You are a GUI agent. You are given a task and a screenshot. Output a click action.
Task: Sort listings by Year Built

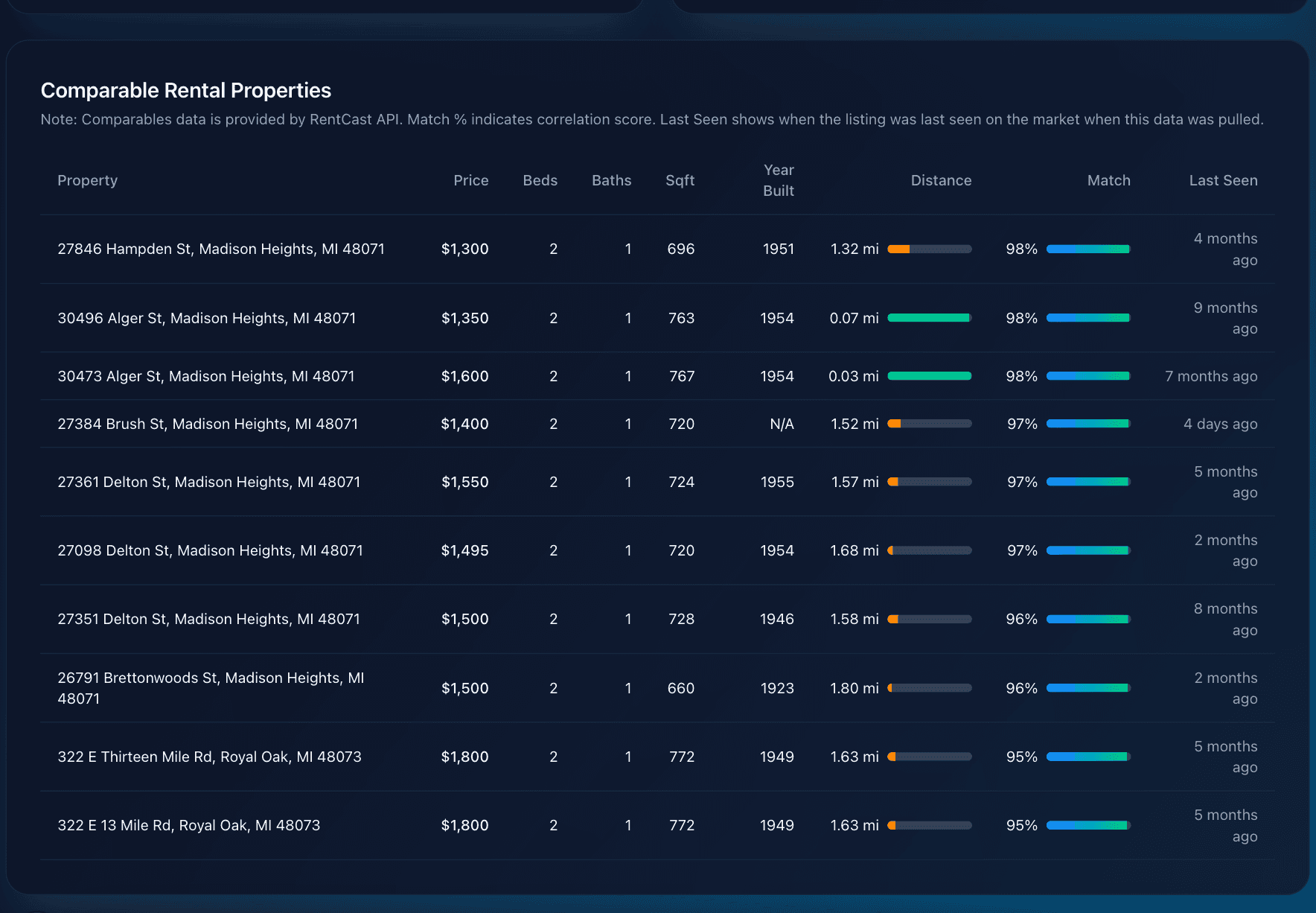778,180
